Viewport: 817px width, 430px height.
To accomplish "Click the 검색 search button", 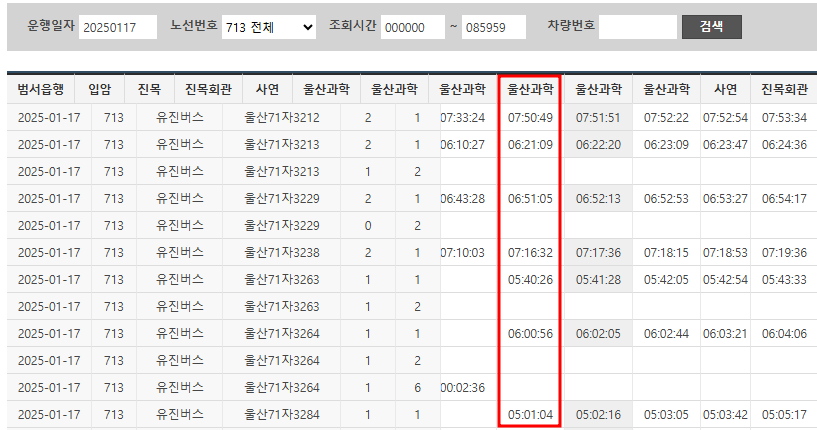I will point(711,27).
